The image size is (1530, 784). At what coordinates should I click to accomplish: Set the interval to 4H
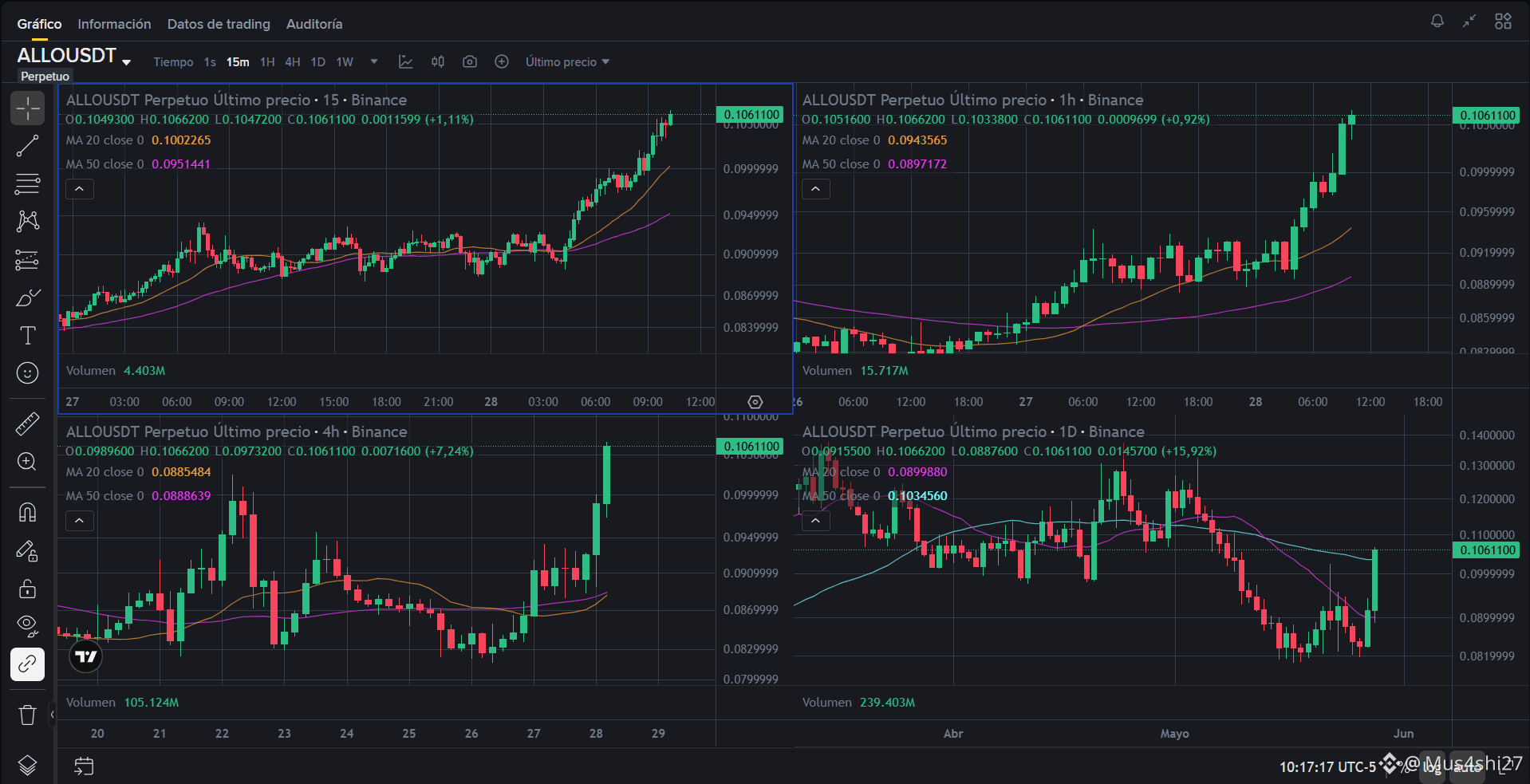[293, 61]
